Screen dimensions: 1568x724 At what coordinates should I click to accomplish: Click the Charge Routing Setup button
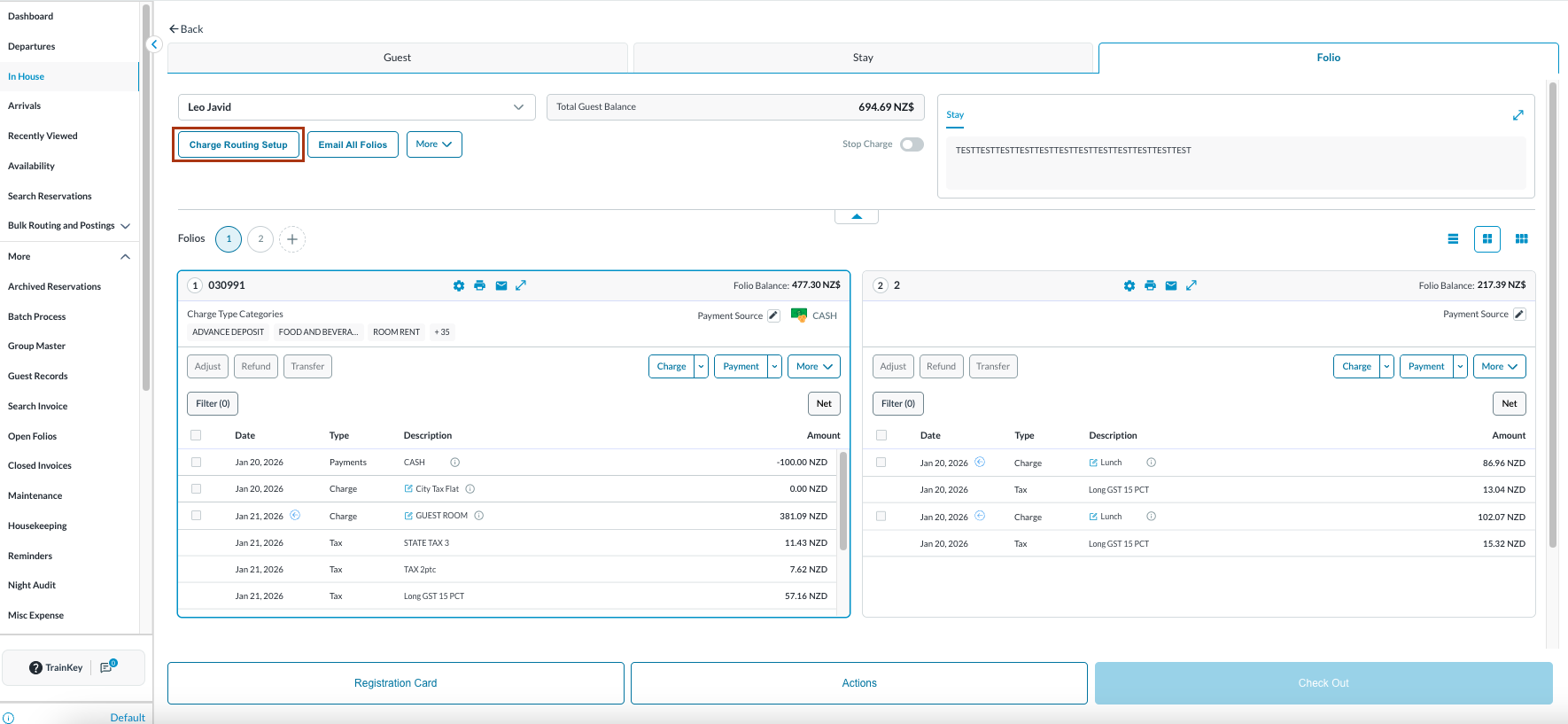238,144
